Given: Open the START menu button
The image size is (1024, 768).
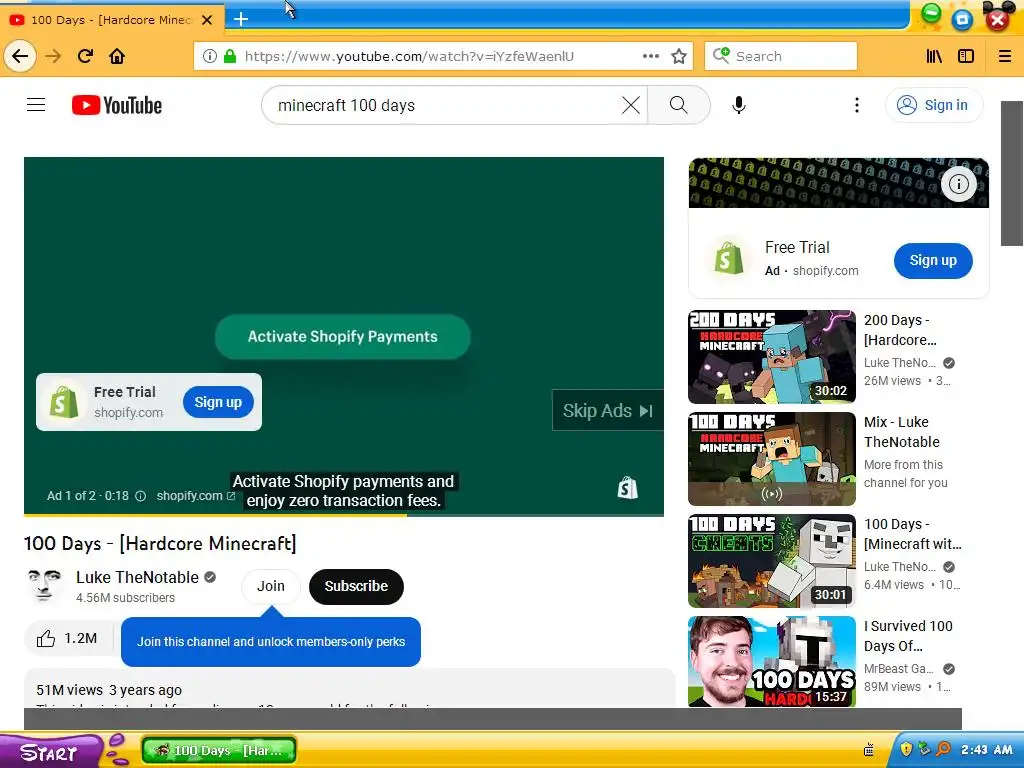Looking at the screenshot, I should pyautogui.click(x=49, y=752).
